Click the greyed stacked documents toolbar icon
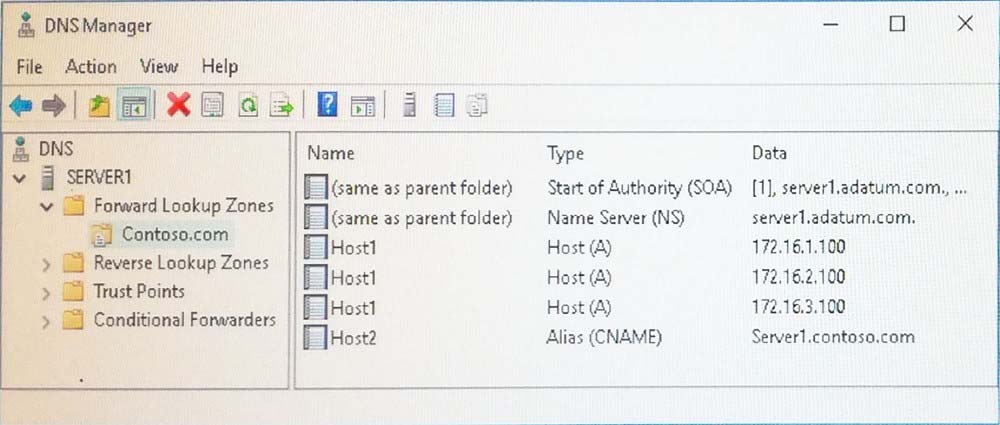 pyautogui.click(x=476, y=105)
